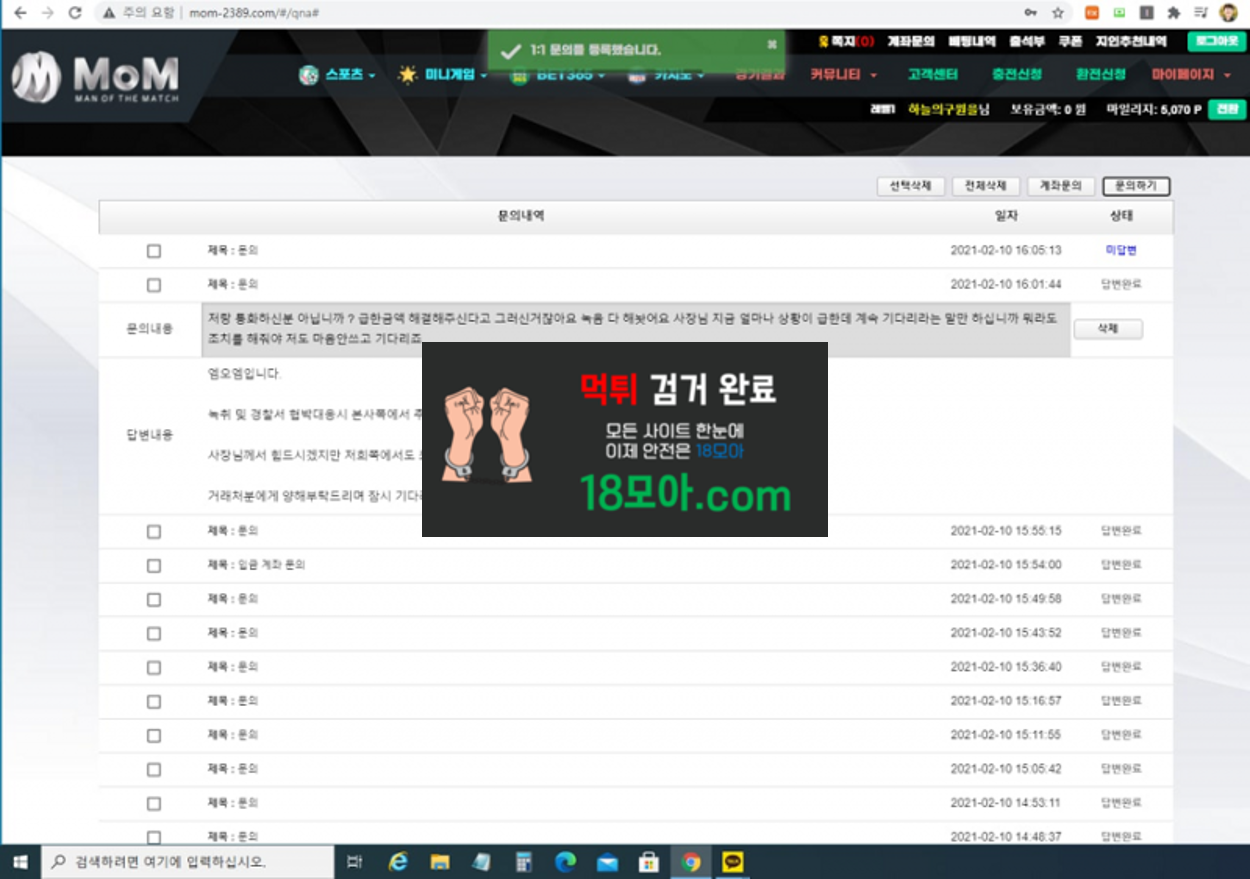Open the Chrome extensions puzzle icon
Screen dimensions: 1250x879
[x=1173, y=13]
